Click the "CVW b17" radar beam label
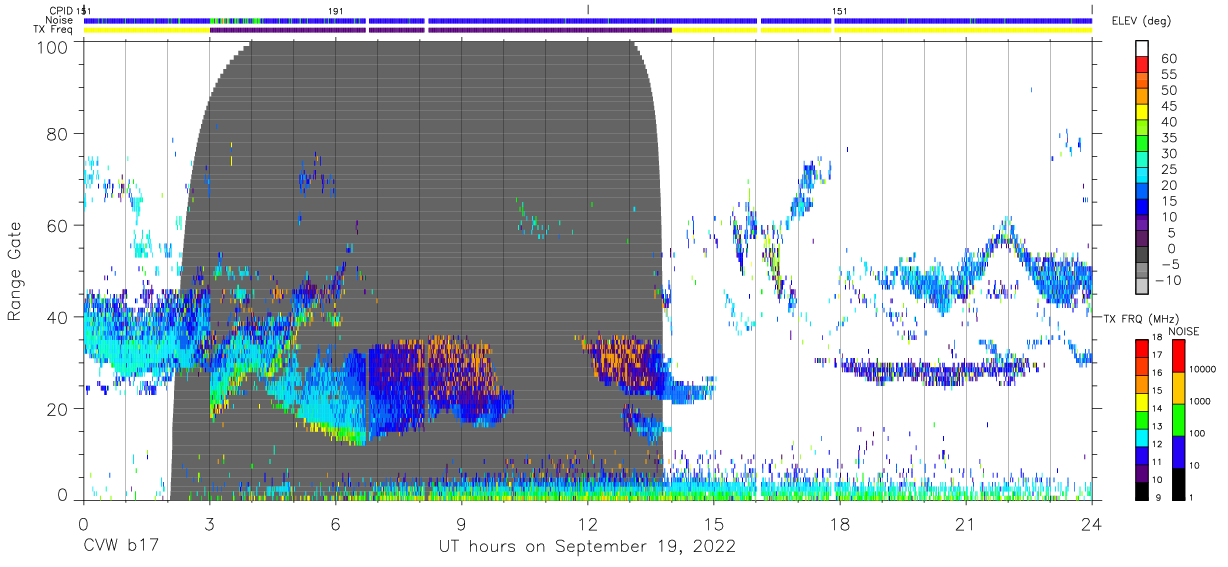The width and height of the screenshot is (1228, 567). 120,547
